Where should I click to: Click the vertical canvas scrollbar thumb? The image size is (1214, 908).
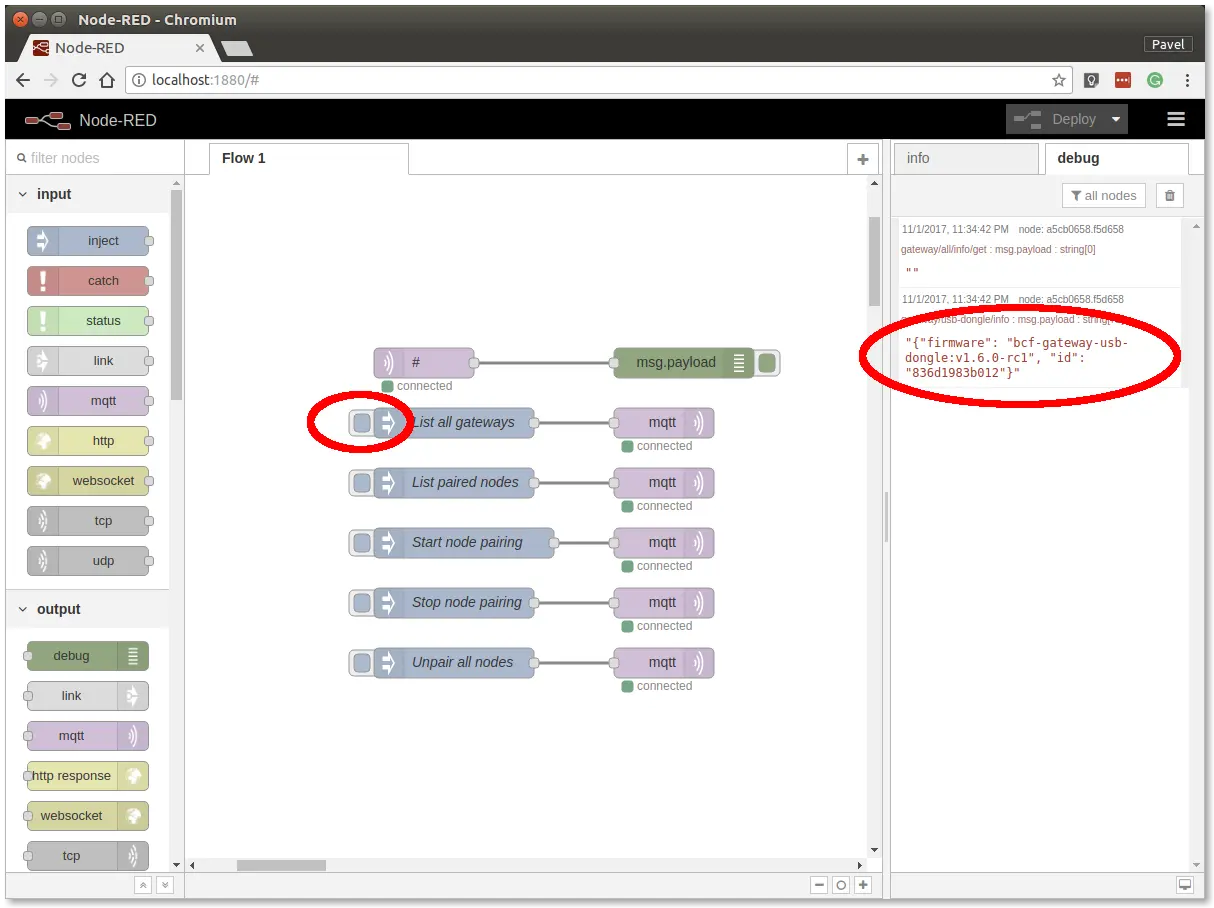pos(873,260)
